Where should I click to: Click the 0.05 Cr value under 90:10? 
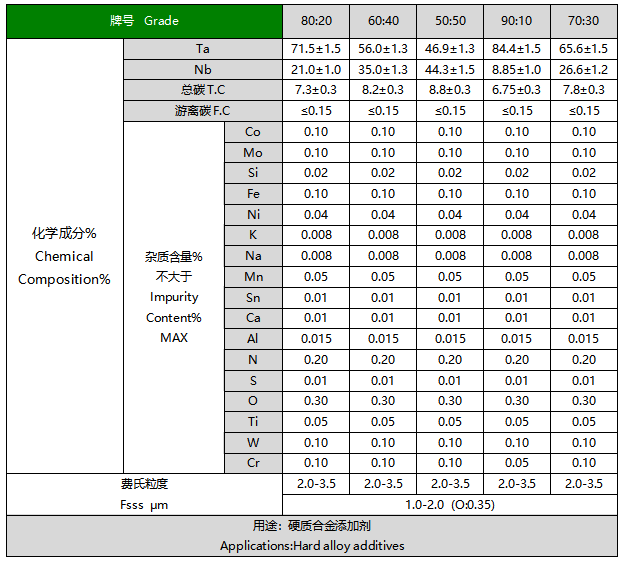click(x=517, y=463)
